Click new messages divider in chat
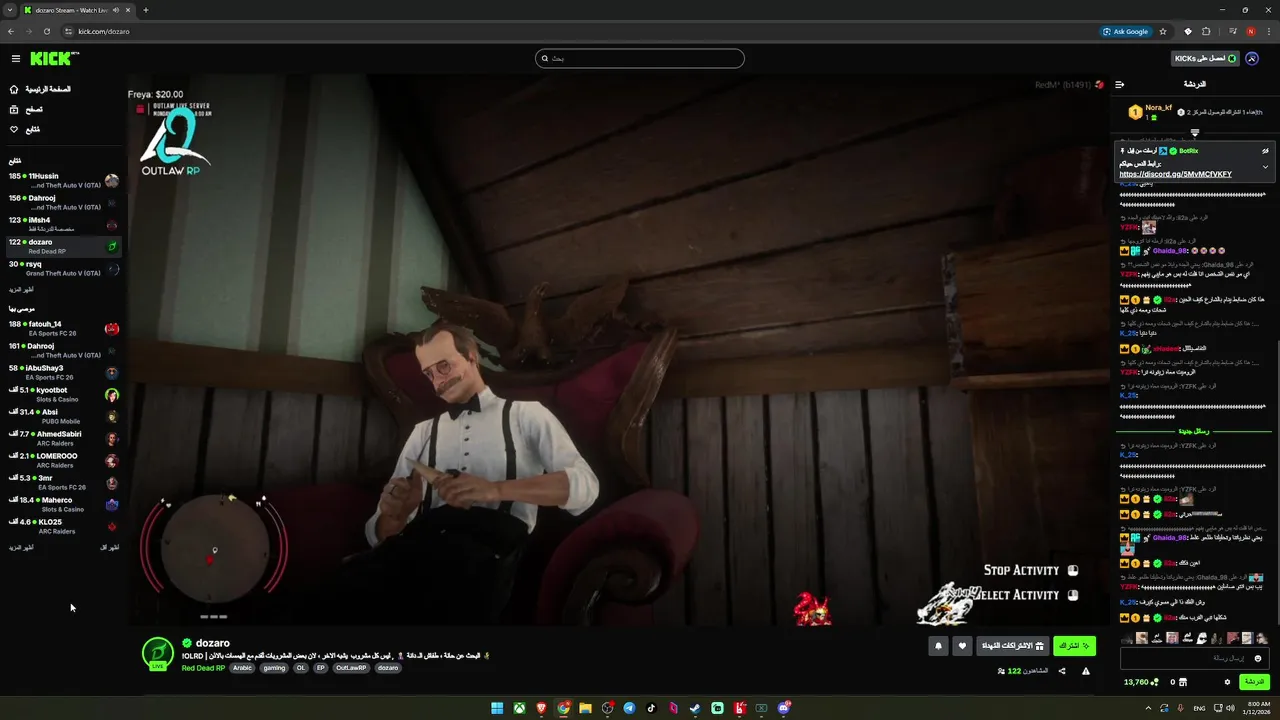 pyautogui.click(x=1194, y=431)
